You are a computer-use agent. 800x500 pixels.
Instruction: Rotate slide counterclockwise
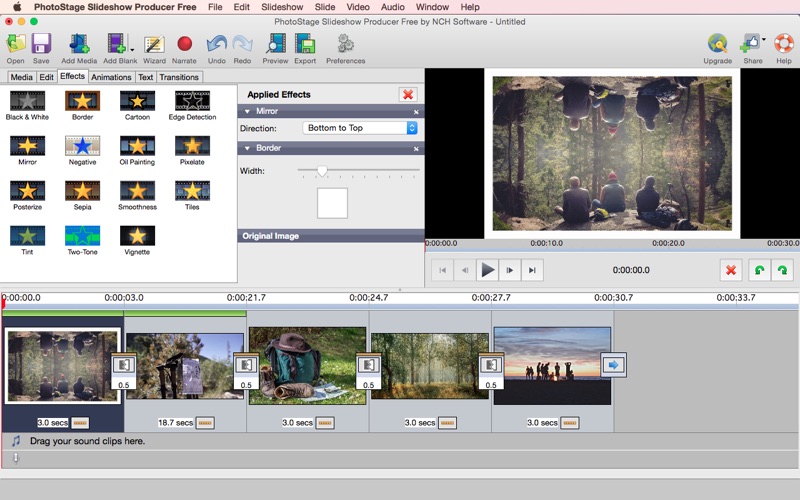pyautogui.click(x=759, y=270)
